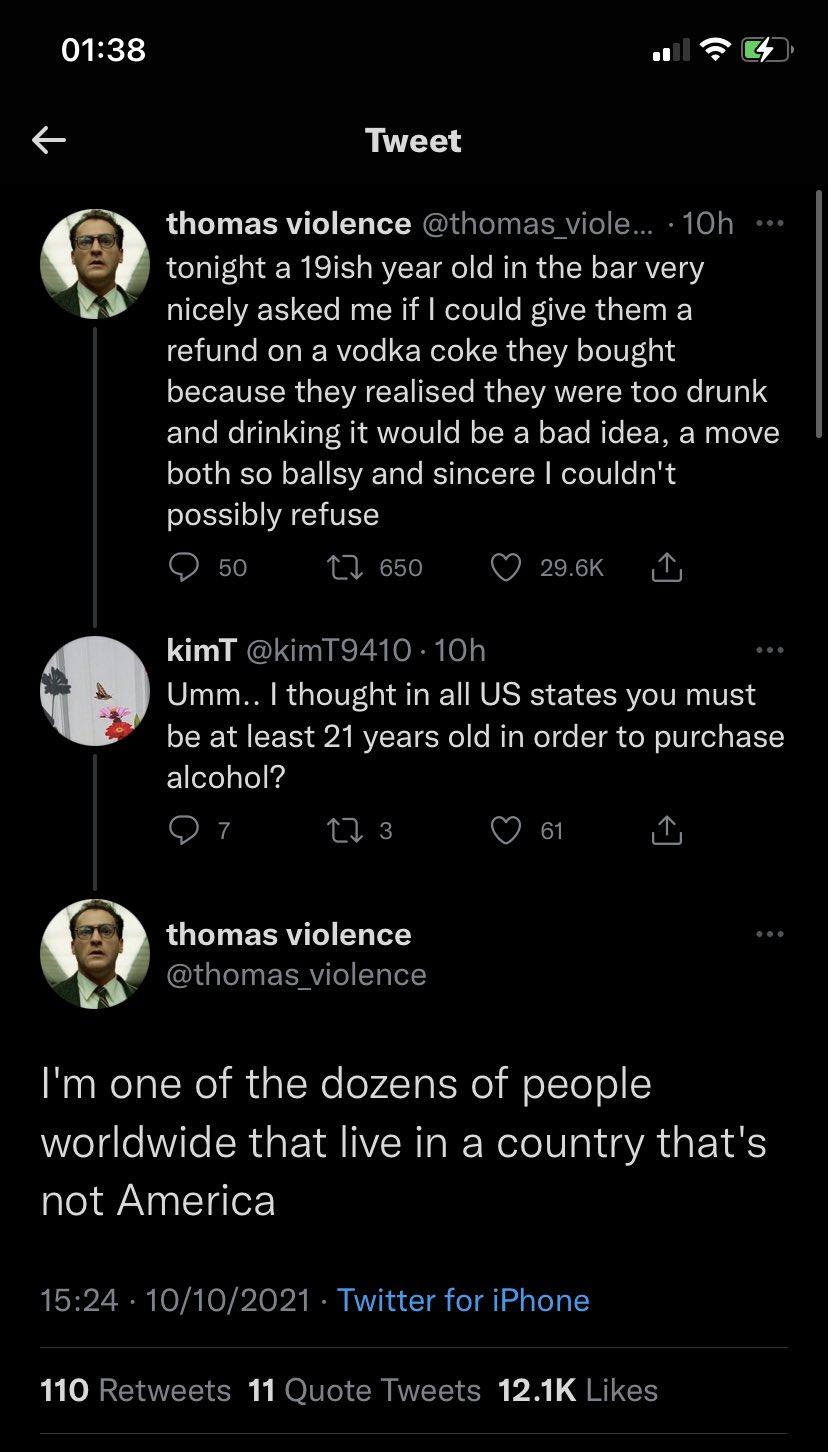Screen dimensions: 828x1452
Task: Open the Twitter for iPhone link
Action: point(463,1300)
